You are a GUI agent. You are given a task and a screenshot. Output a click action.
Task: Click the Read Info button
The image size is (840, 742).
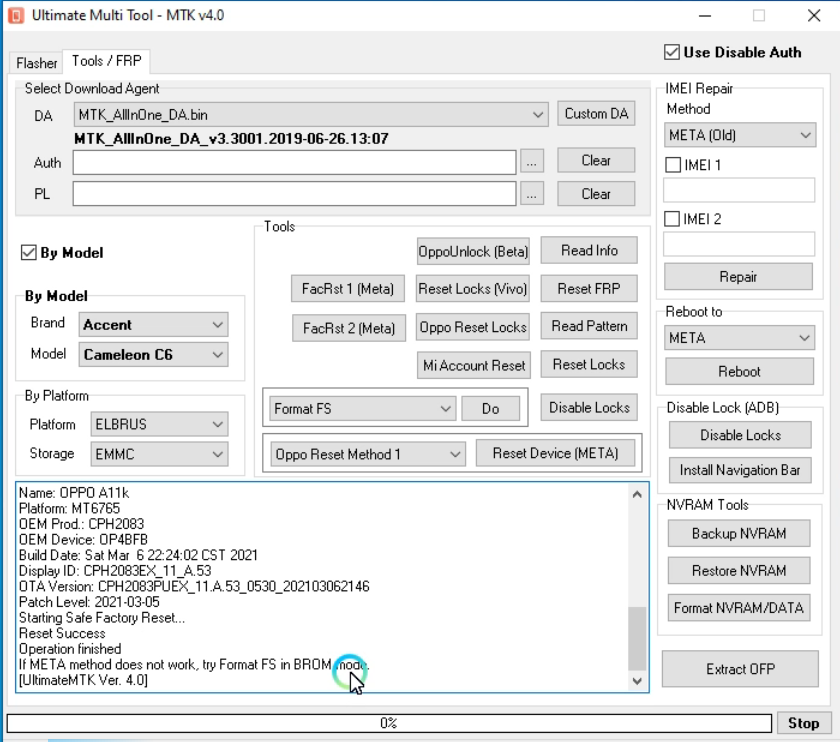tap(589, 250)
